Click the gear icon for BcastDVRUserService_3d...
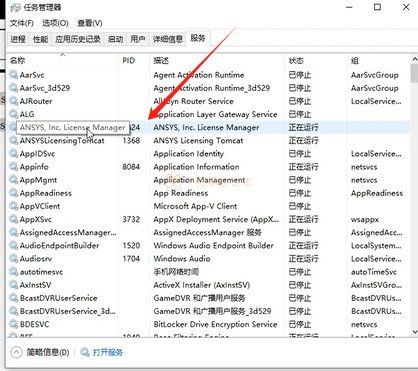 pos(14,311)
